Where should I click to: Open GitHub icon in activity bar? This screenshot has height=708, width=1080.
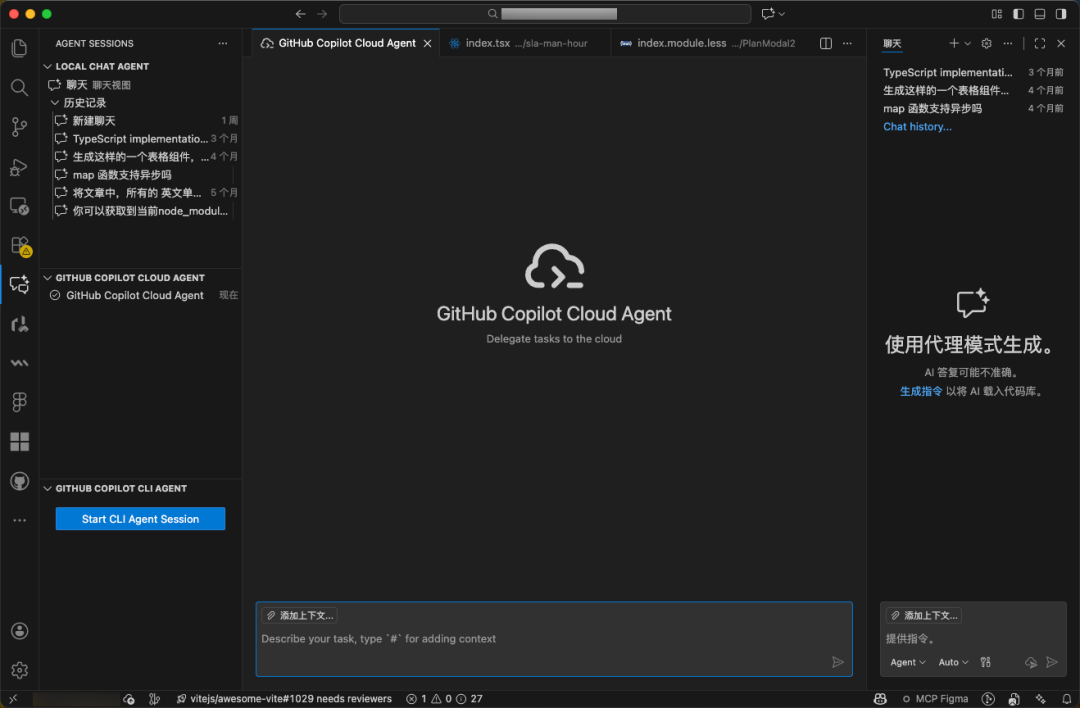pyautogui.click(x=19, y=481)
